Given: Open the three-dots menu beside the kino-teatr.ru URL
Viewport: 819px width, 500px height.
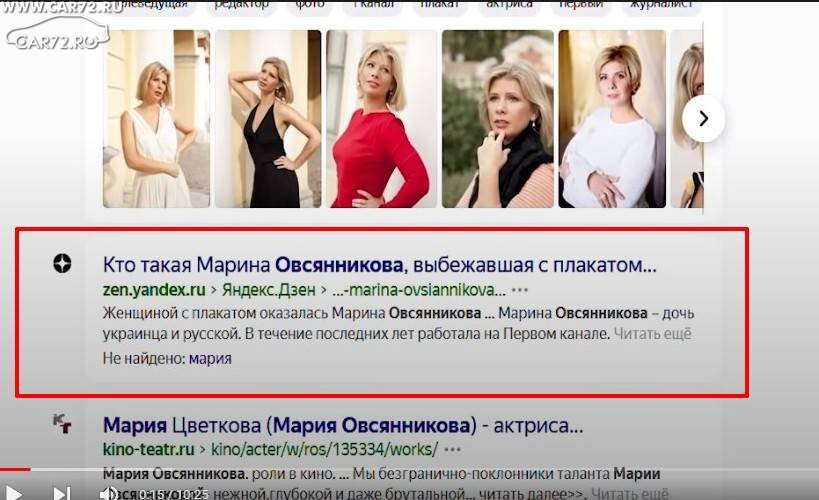Looking at the screenshot, I should coord(452,449).
